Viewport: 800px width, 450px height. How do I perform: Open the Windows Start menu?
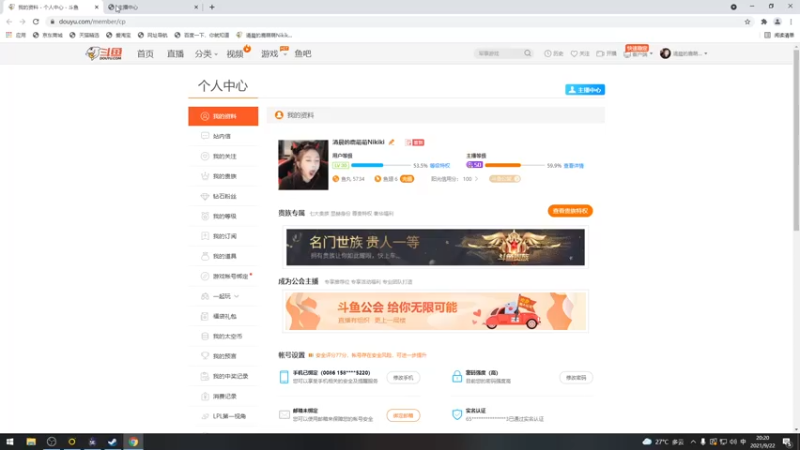[x=10, y=442]
